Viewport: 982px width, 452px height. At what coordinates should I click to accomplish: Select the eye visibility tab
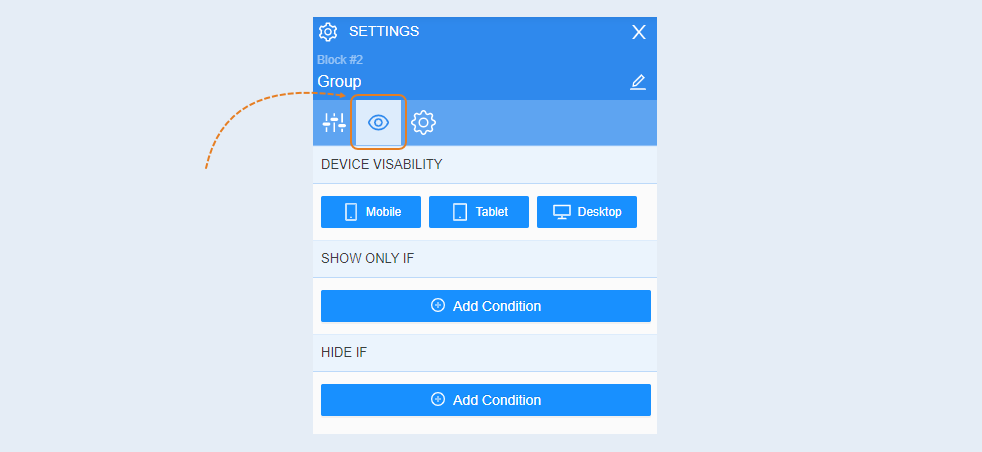point(378,122)
